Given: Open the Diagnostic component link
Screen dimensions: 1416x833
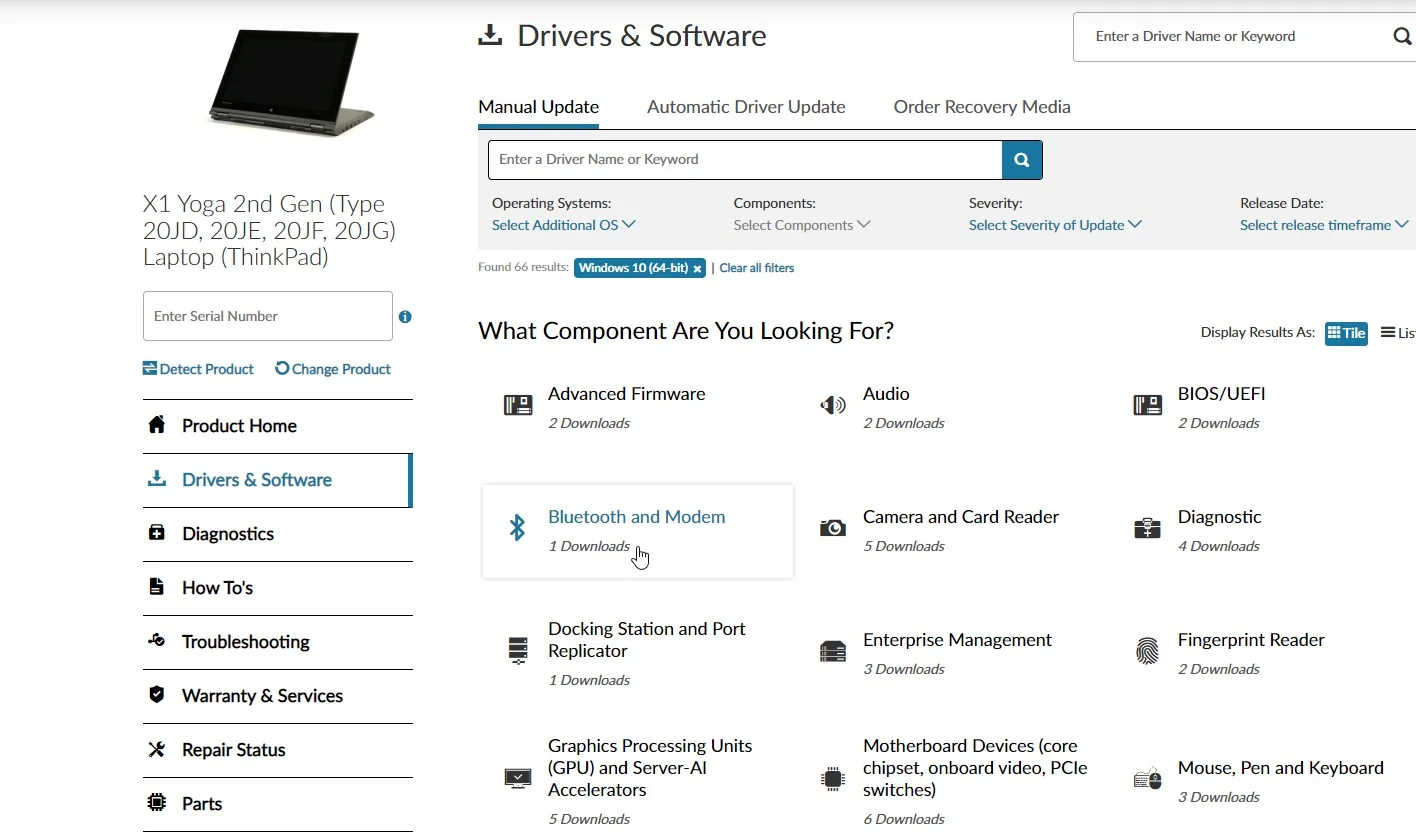Looking at the screenshot, I should click(x=1219, y=517).
